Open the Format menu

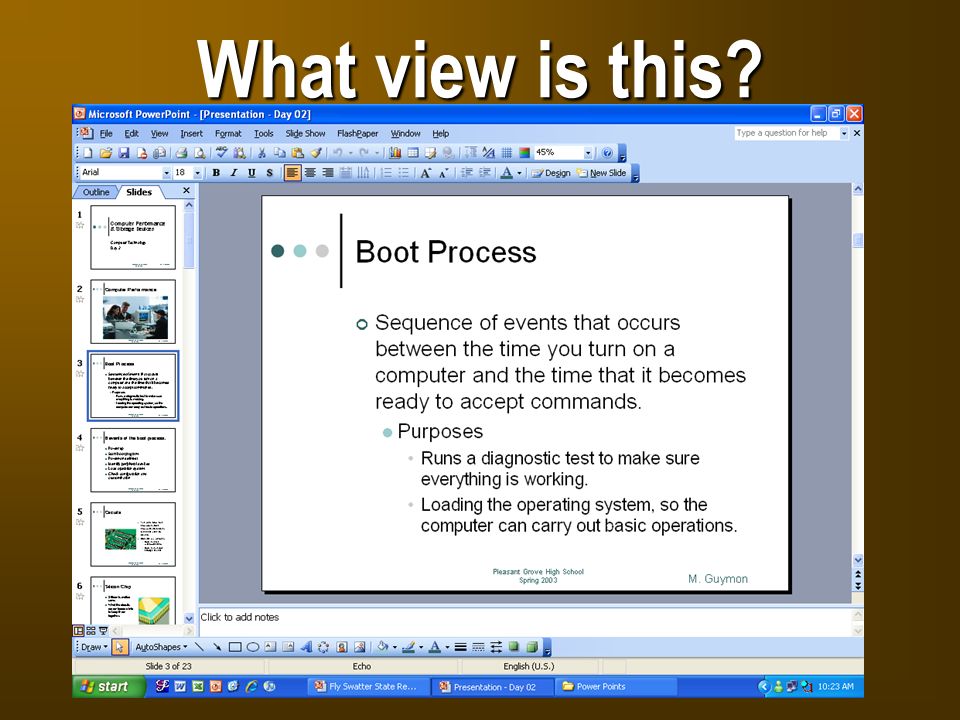point(228,133)
